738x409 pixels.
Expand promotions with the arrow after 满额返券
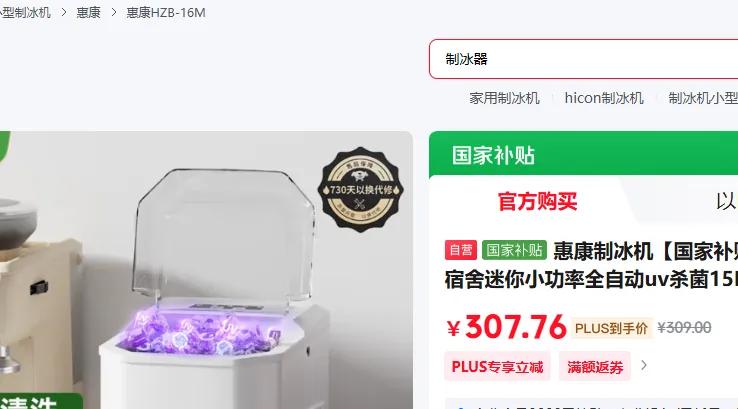[644, 365]
